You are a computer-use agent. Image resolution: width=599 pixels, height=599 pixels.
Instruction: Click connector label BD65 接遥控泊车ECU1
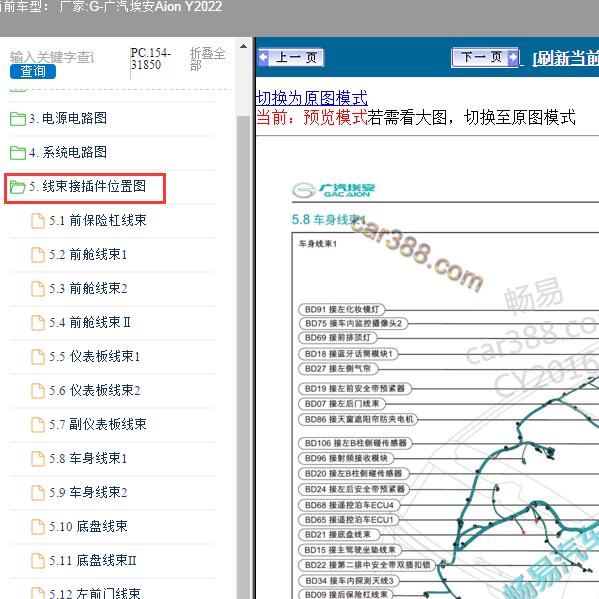point(349,520)
